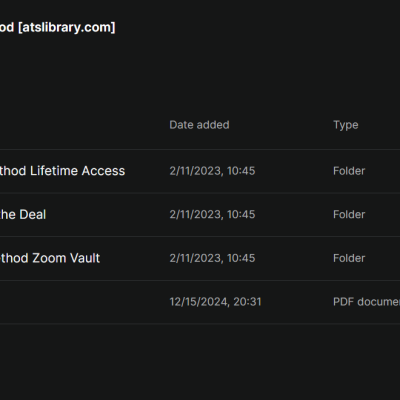This screenshot has height=400, width=400.
Task: Click Folder type in Zoom Vault row
Action: (x=349, y=258)
